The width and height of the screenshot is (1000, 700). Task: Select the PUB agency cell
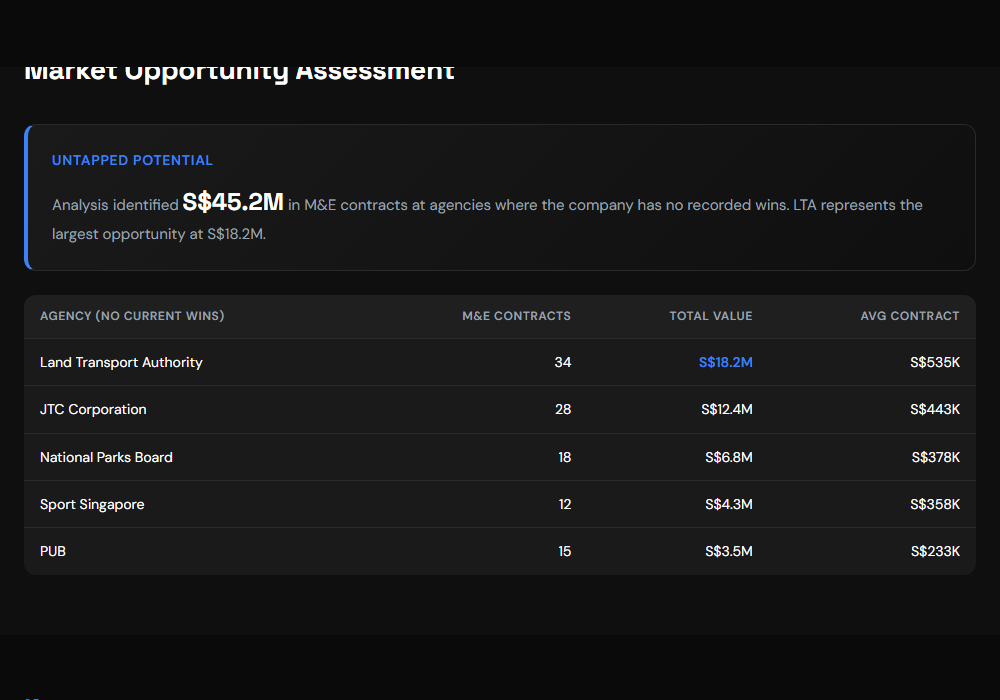(x=53, y=551)
